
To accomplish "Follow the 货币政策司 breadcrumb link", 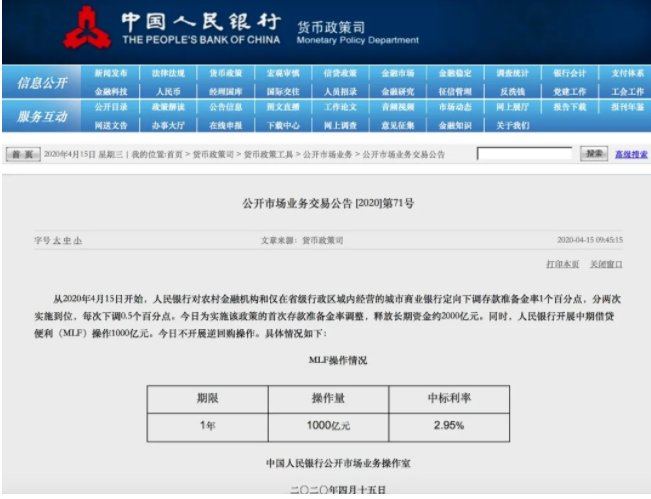I will coord(213,154).
